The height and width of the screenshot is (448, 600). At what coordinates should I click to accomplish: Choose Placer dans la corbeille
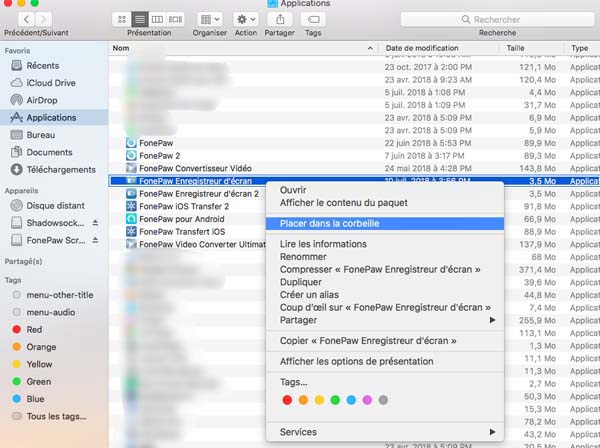point(385,223)
